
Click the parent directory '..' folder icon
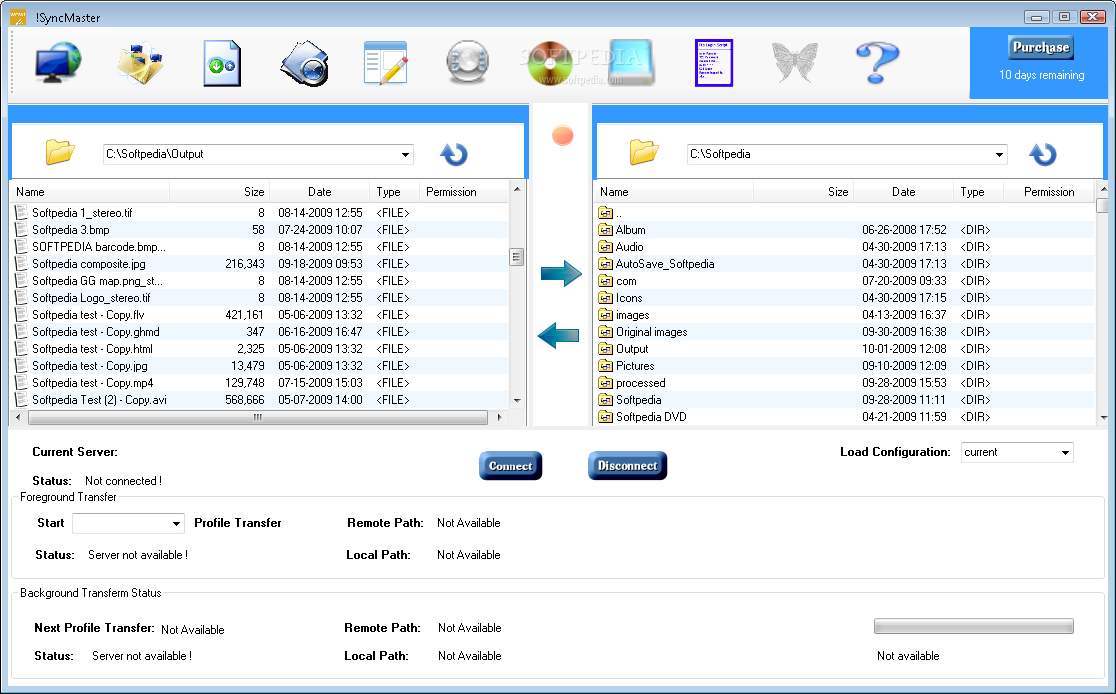point(606,213)
